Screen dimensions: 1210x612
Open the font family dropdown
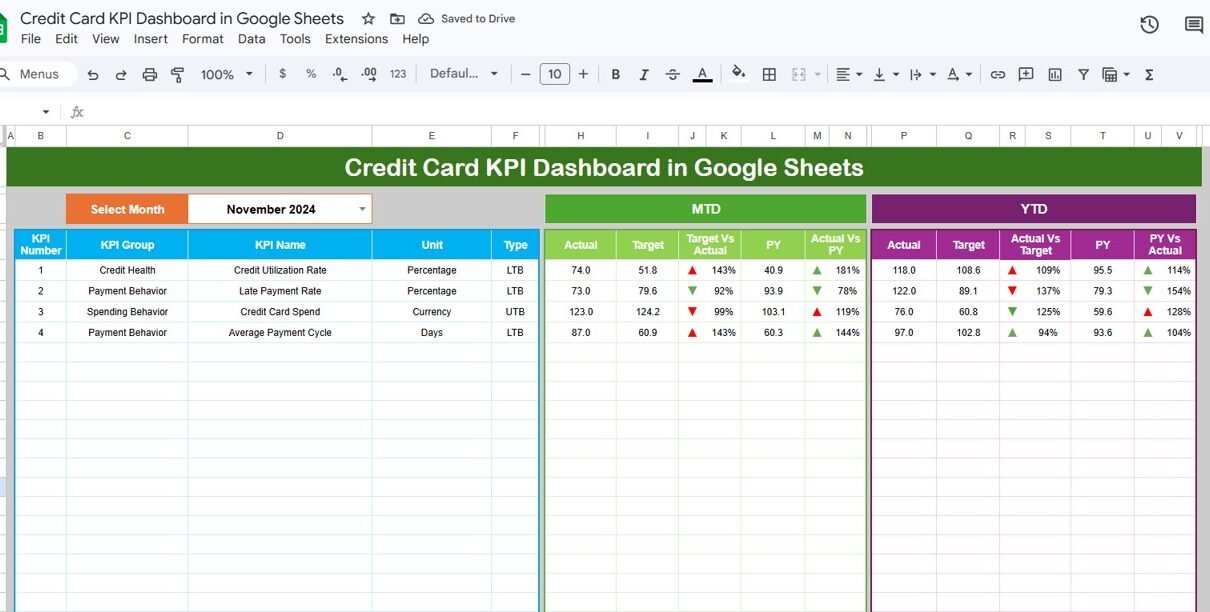click(463, 74)
